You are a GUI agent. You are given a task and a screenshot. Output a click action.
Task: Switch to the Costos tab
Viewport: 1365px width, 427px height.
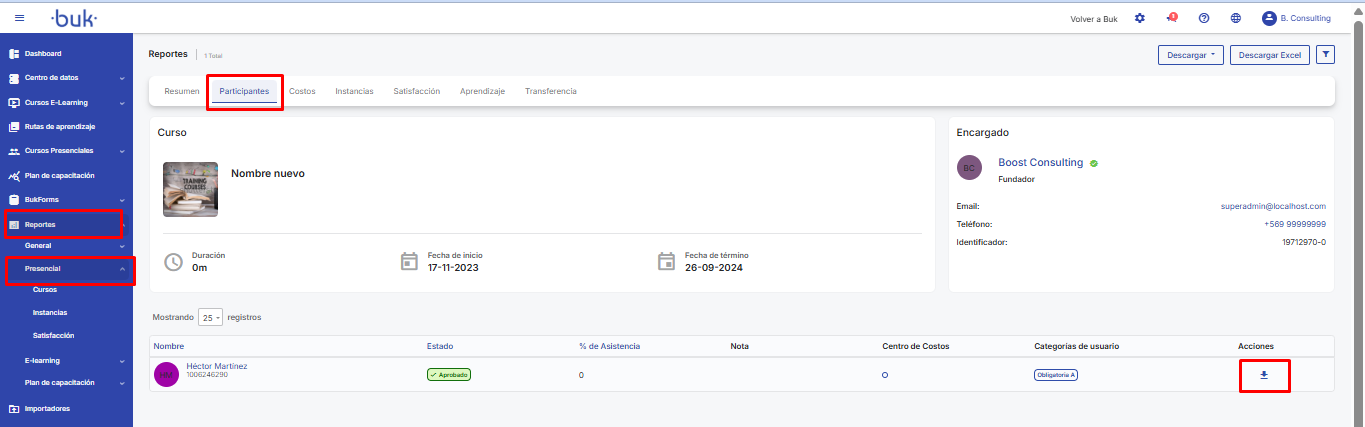302,91
